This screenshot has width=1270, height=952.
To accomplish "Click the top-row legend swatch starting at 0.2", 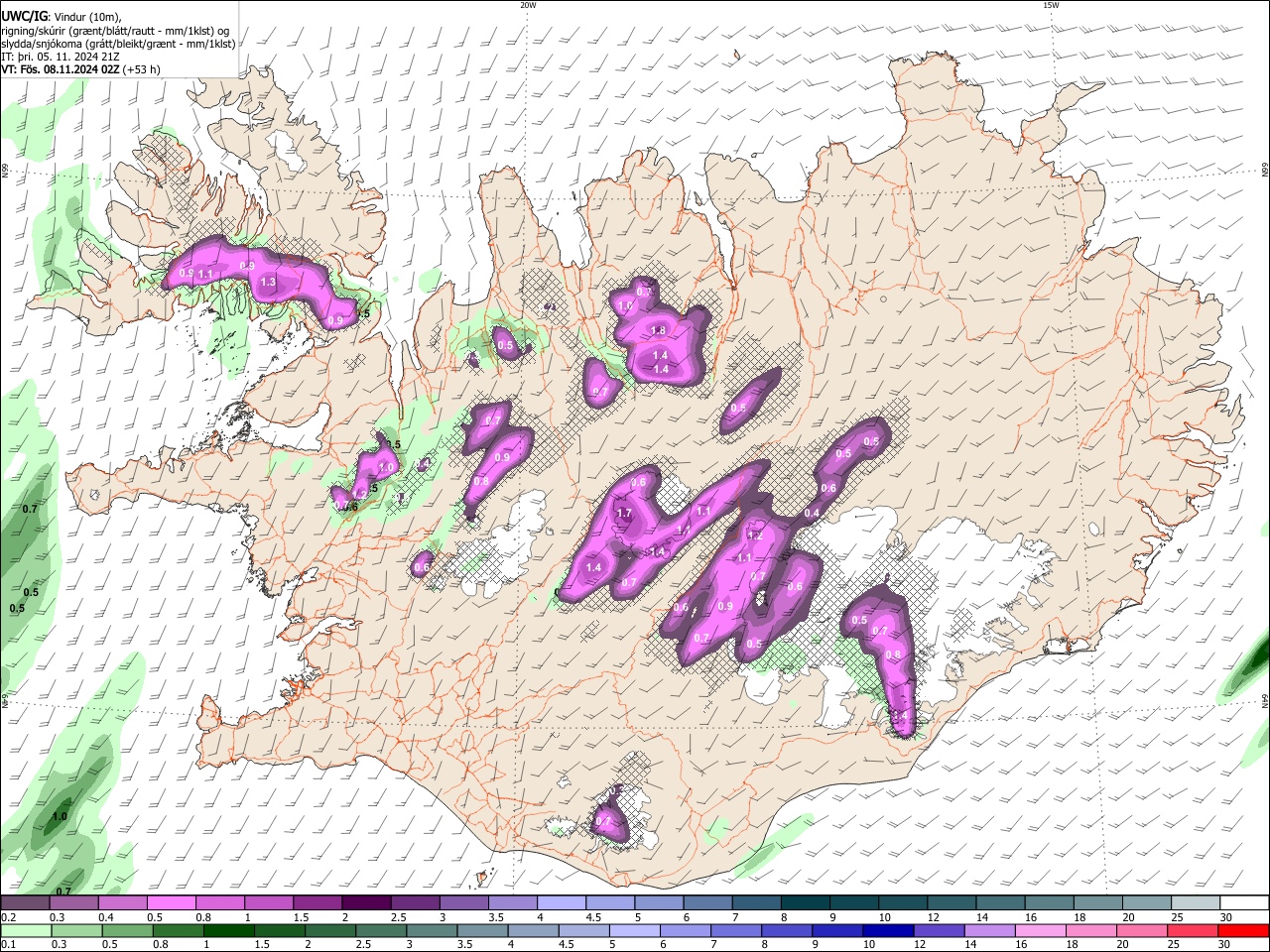I will 25,903.
